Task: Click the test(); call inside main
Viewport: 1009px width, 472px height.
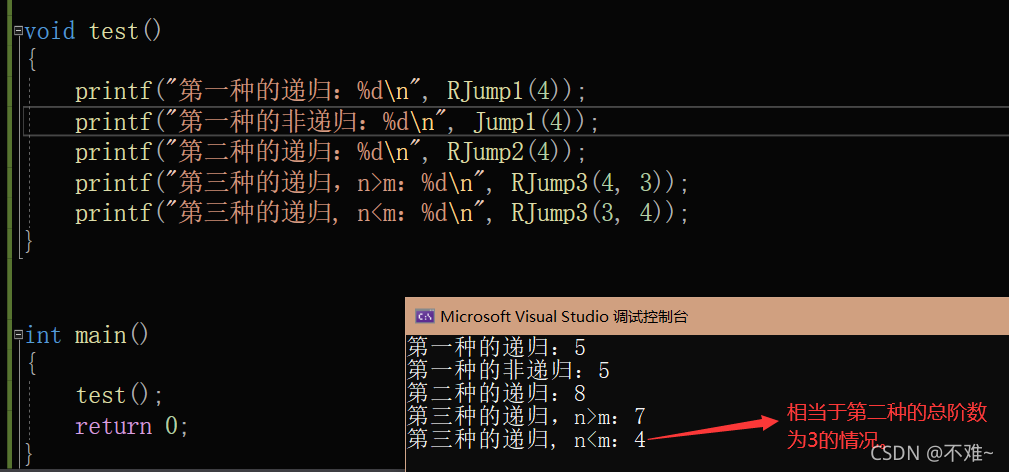Action: (120, 395)
